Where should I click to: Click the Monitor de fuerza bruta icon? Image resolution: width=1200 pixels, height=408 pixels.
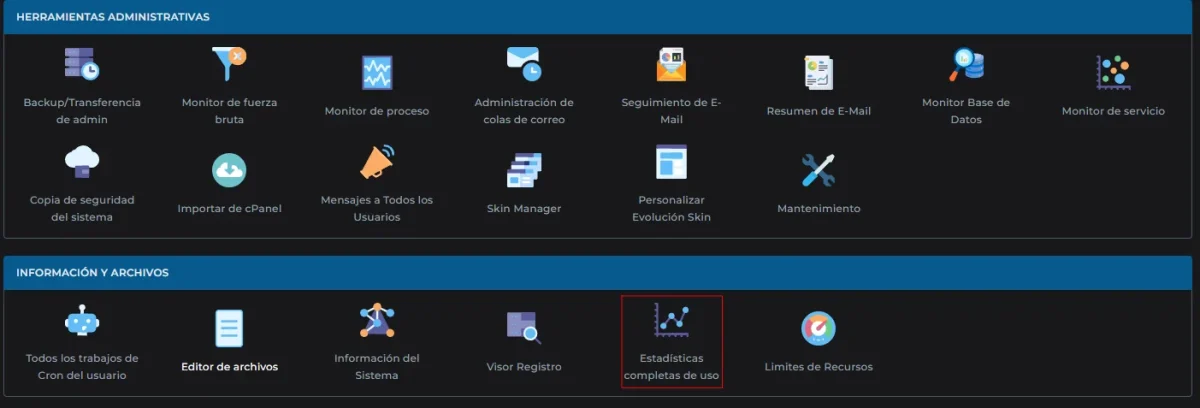[229, 65]
